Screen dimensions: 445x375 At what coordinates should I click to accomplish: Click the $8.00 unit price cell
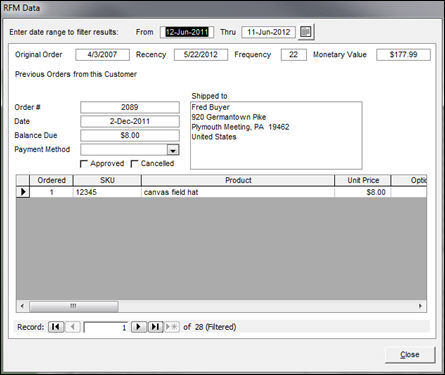pos(363,192)
